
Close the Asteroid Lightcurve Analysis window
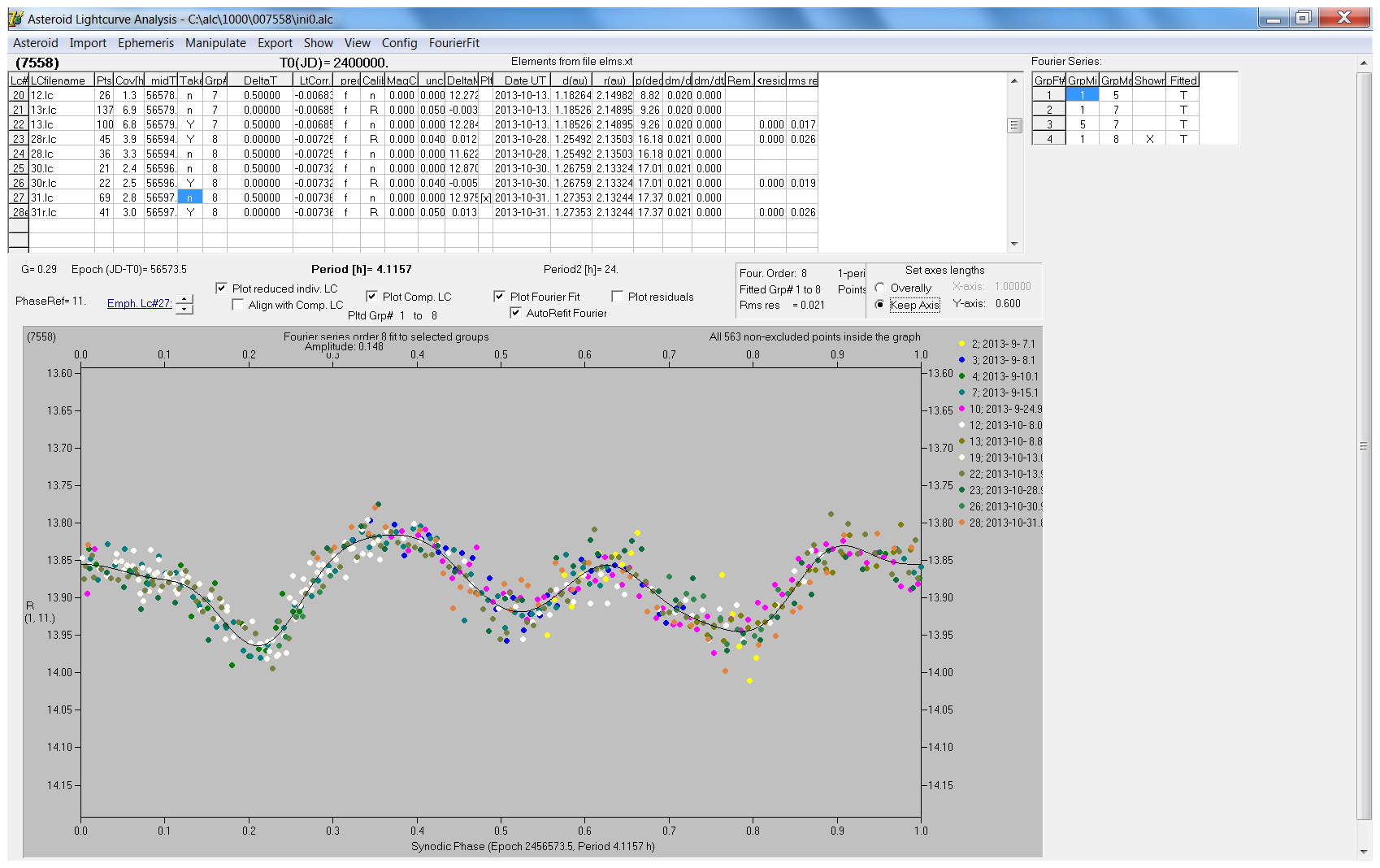[x=1343, y=17]
